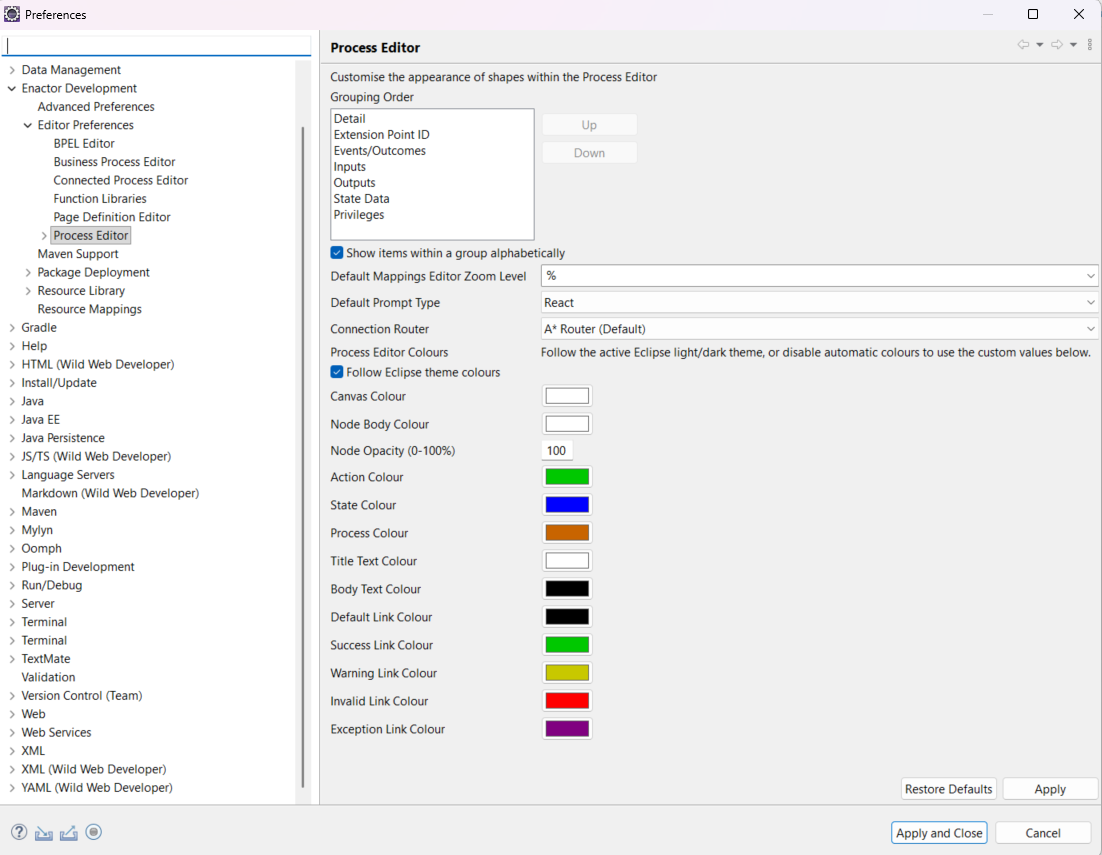
Task: Select Maven Support tree item
Action: click(x=77, y=254)
